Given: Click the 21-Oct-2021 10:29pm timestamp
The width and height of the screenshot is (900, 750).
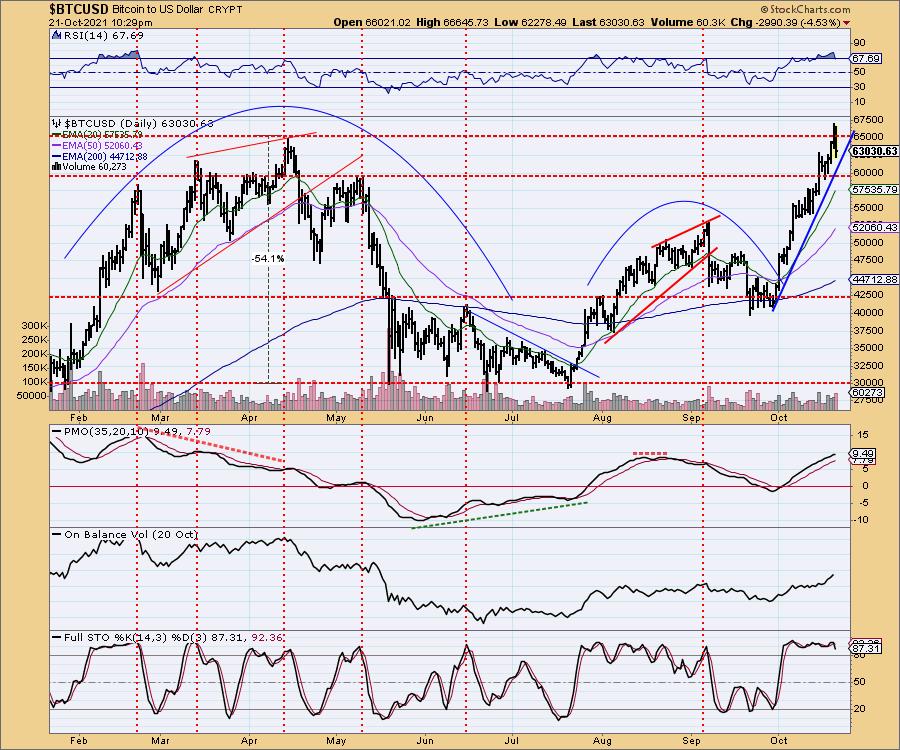Looking at the screenshot, I should click(101, 23).
